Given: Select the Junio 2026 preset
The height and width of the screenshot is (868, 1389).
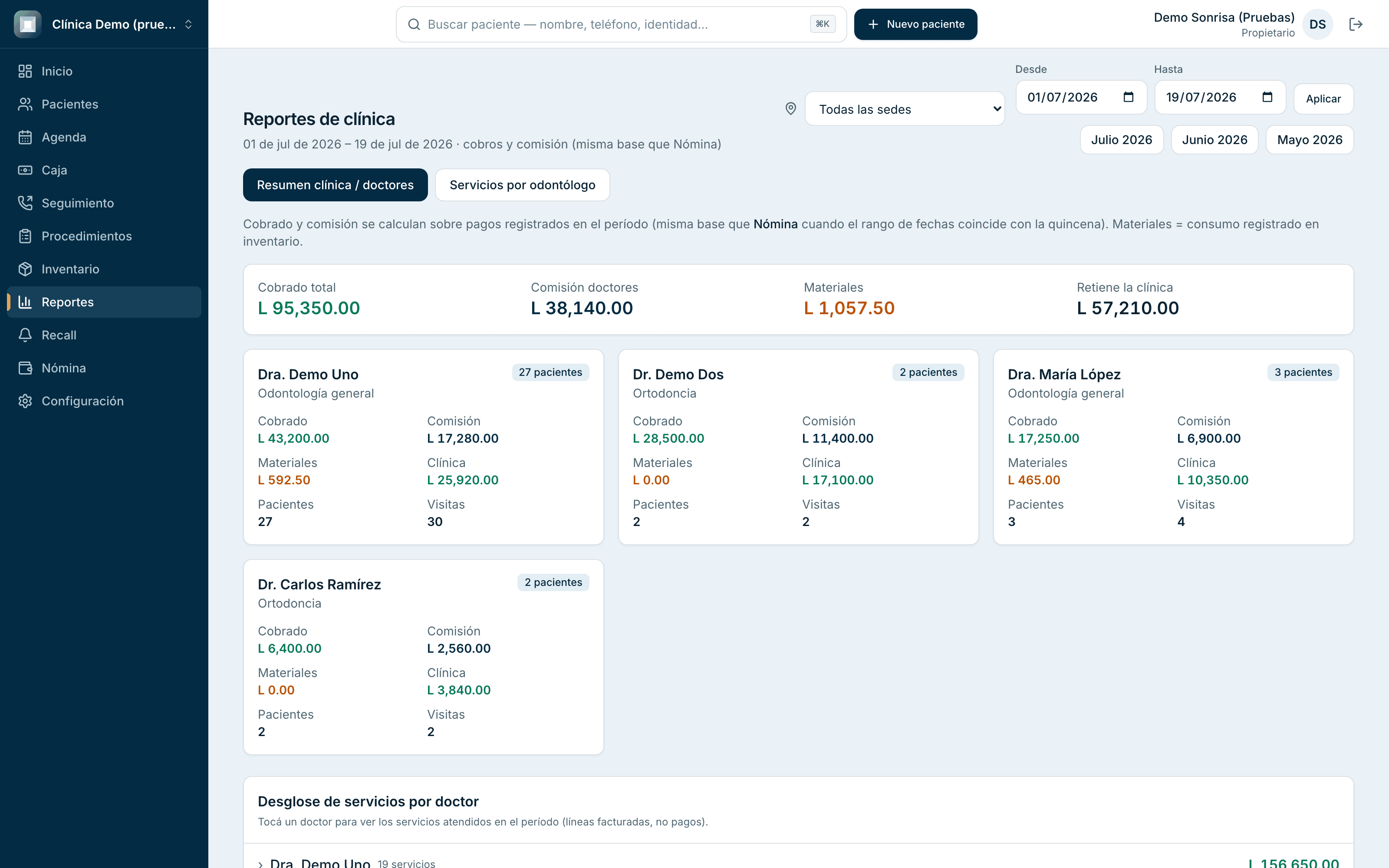Looking at the screenshot, I should (1215, 139).
